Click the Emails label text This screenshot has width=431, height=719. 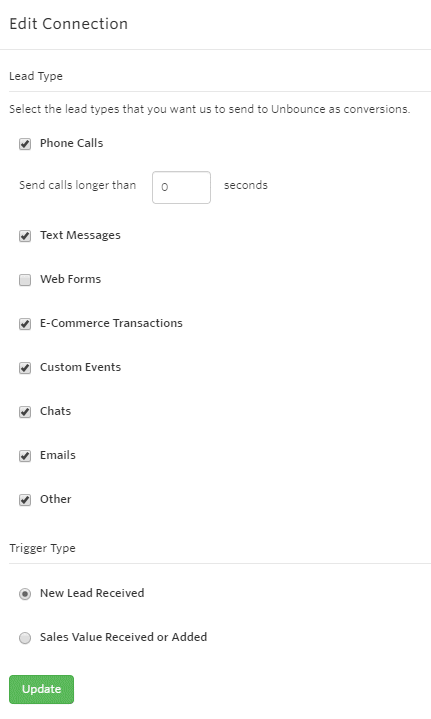coord(58,455)
